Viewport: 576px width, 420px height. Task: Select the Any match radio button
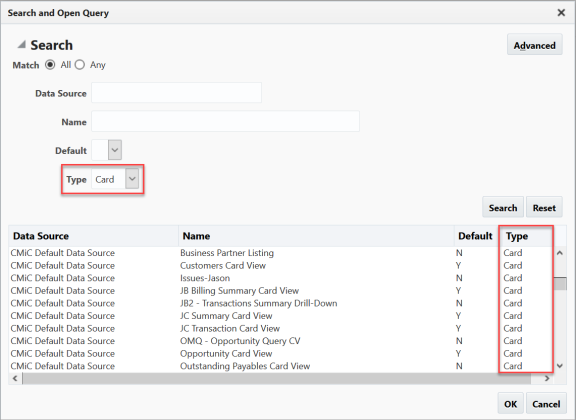tap(80, 65)
